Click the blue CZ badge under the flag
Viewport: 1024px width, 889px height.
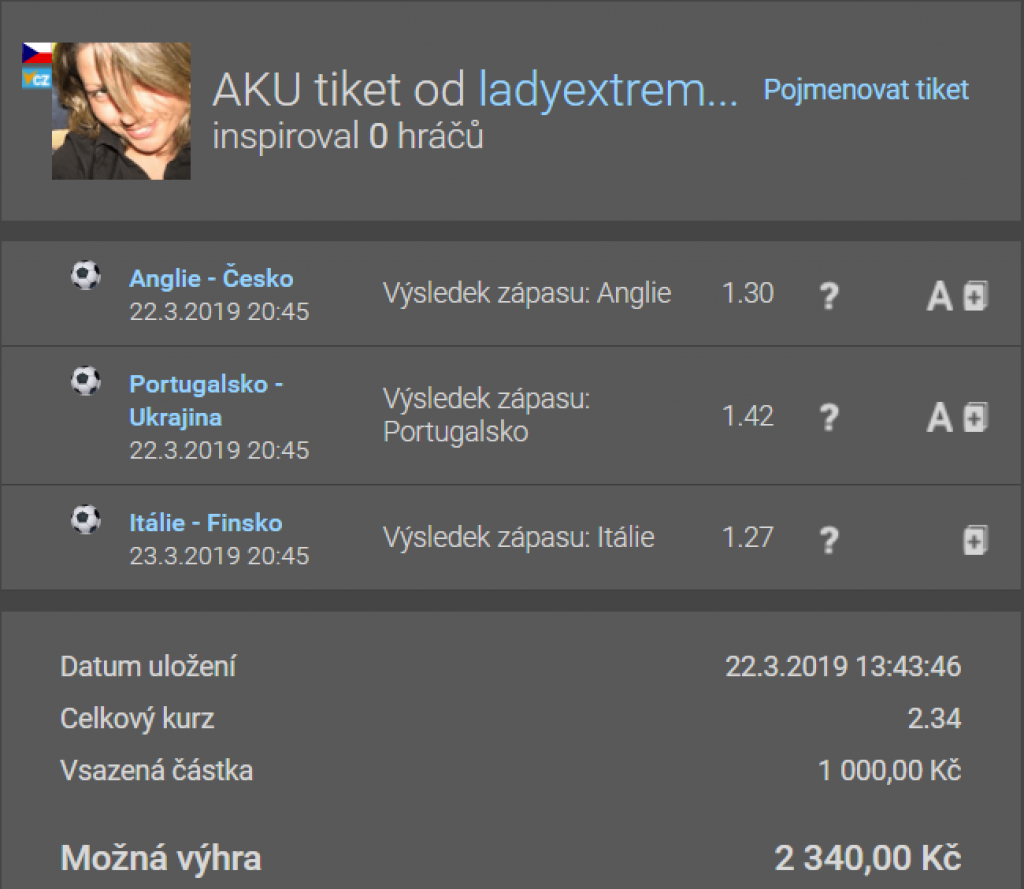(x=37, y=78)
